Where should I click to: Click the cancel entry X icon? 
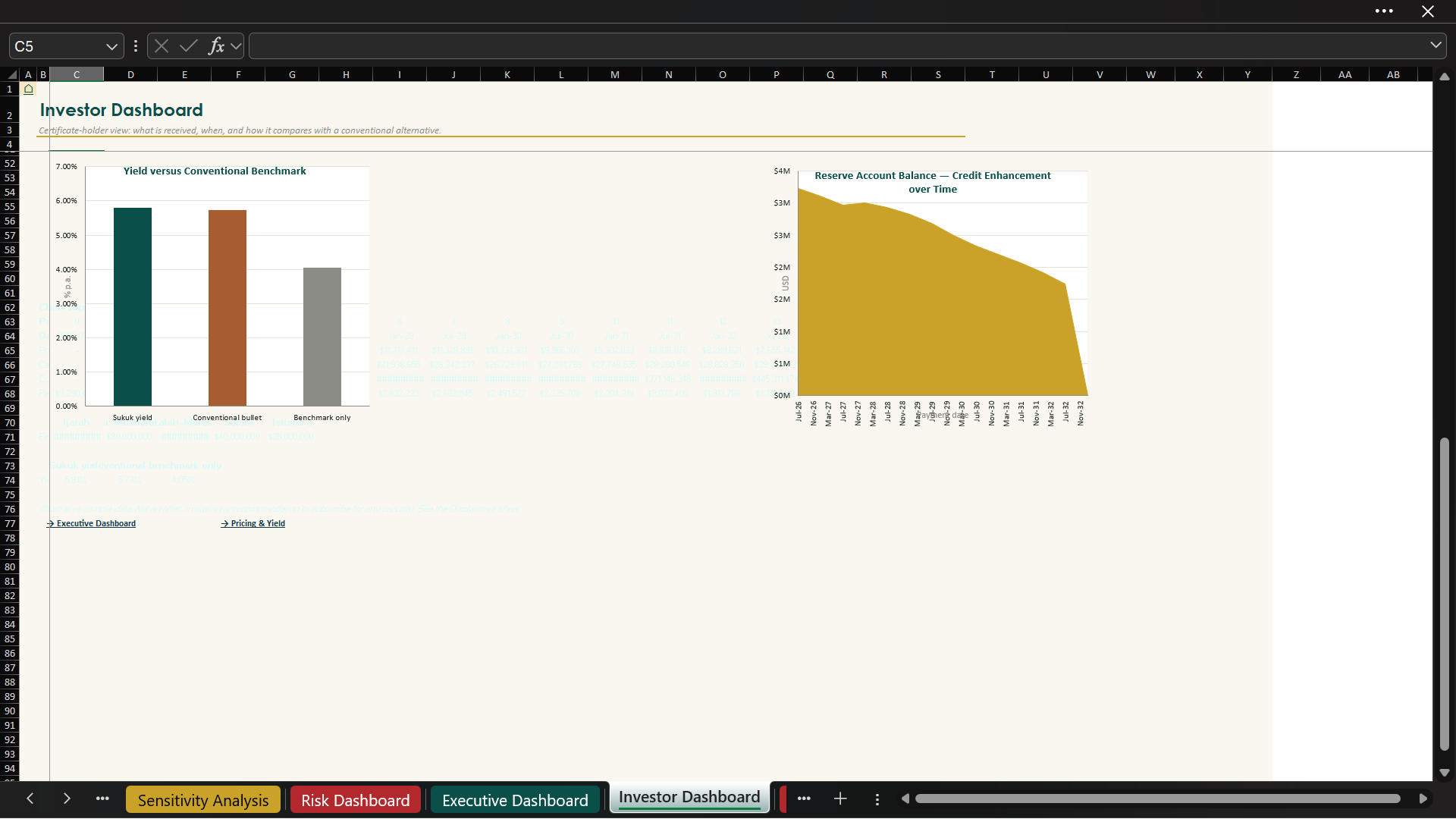162,46
